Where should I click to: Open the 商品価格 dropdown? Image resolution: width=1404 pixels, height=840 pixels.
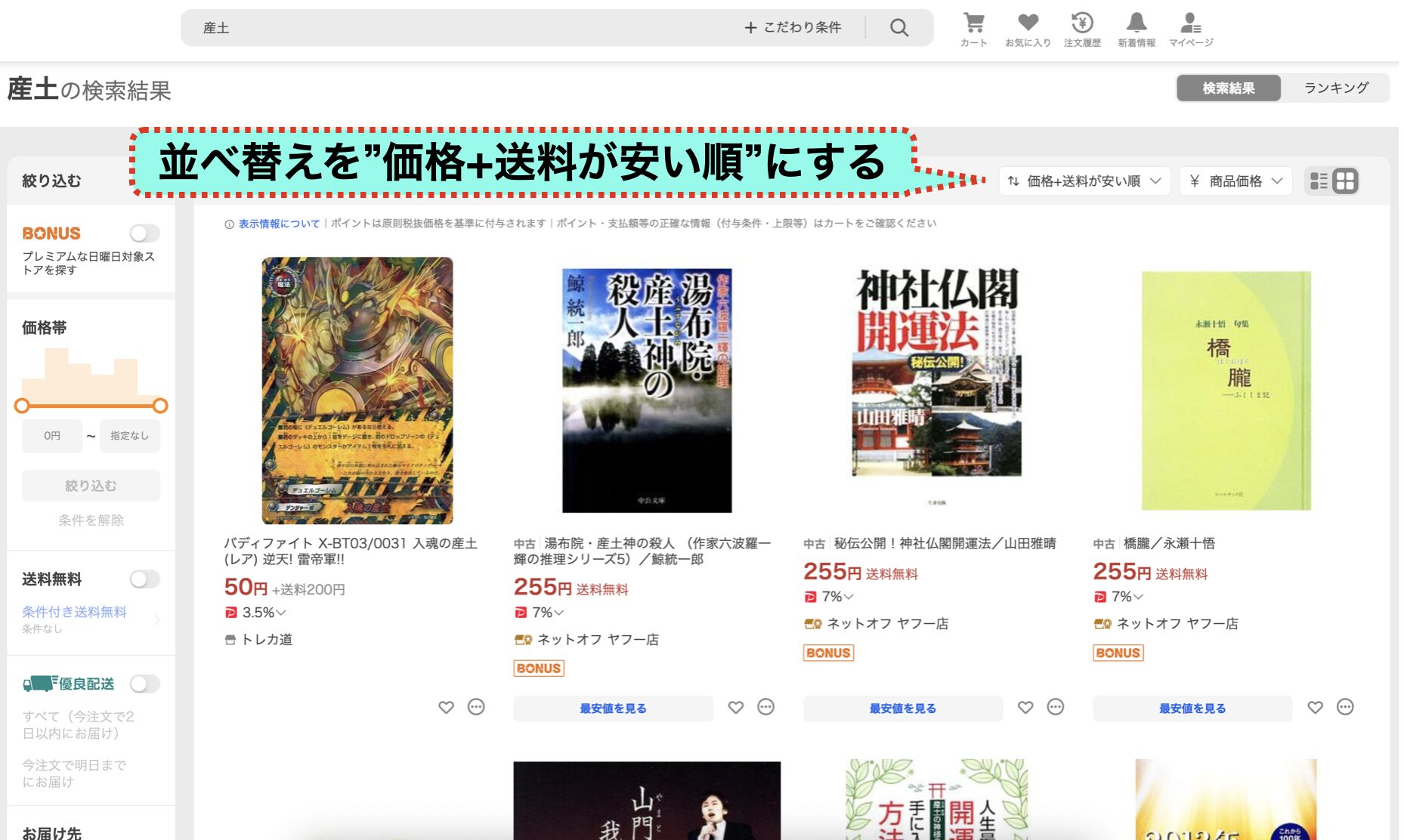(1236, 181)
